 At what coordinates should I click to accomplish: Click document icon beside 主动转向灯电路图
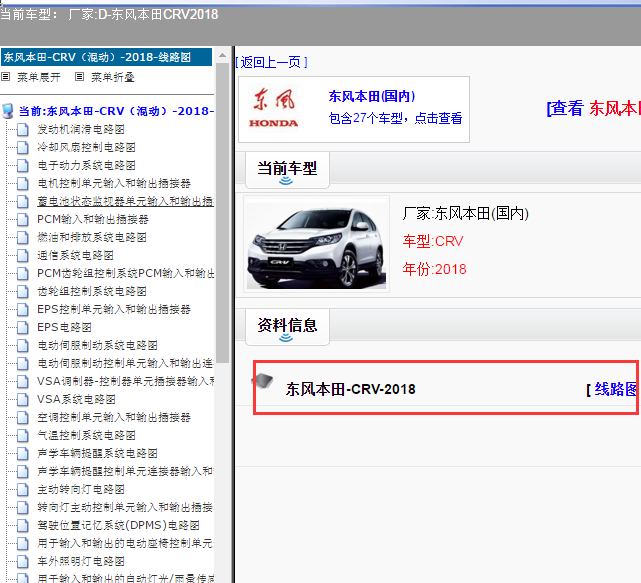23,489
